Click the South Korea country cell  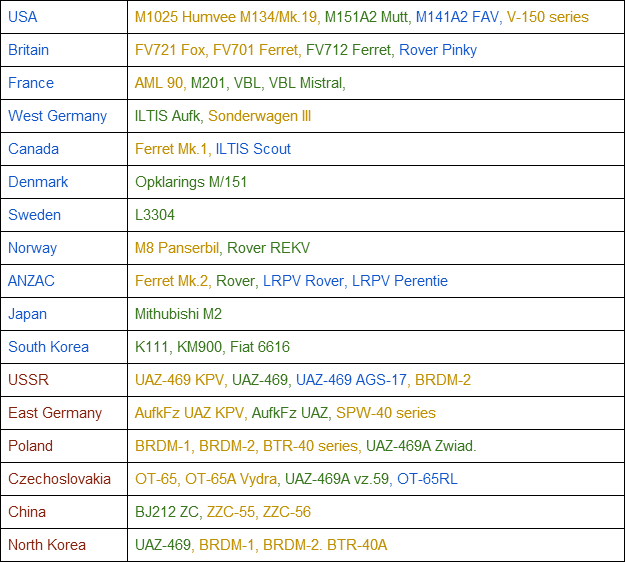[64, 347]
